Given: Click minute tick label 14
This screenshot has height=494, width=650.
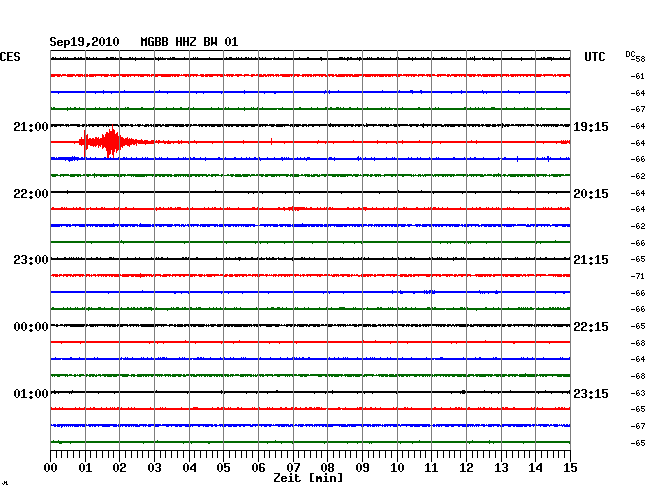Looking at the screenshot, I should pos(535,468).
